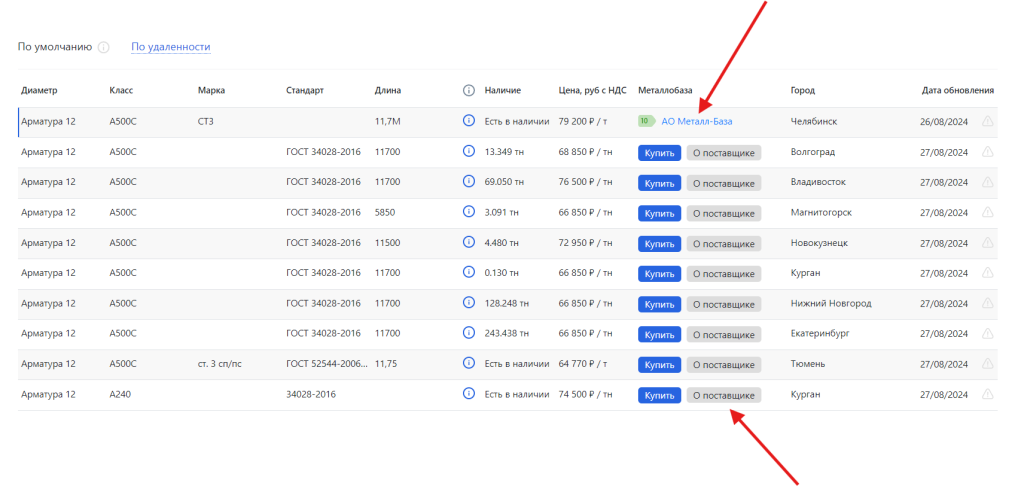
Task: Click the info icon beside "По умолчанию"
Action: click(x=104, y=47)
